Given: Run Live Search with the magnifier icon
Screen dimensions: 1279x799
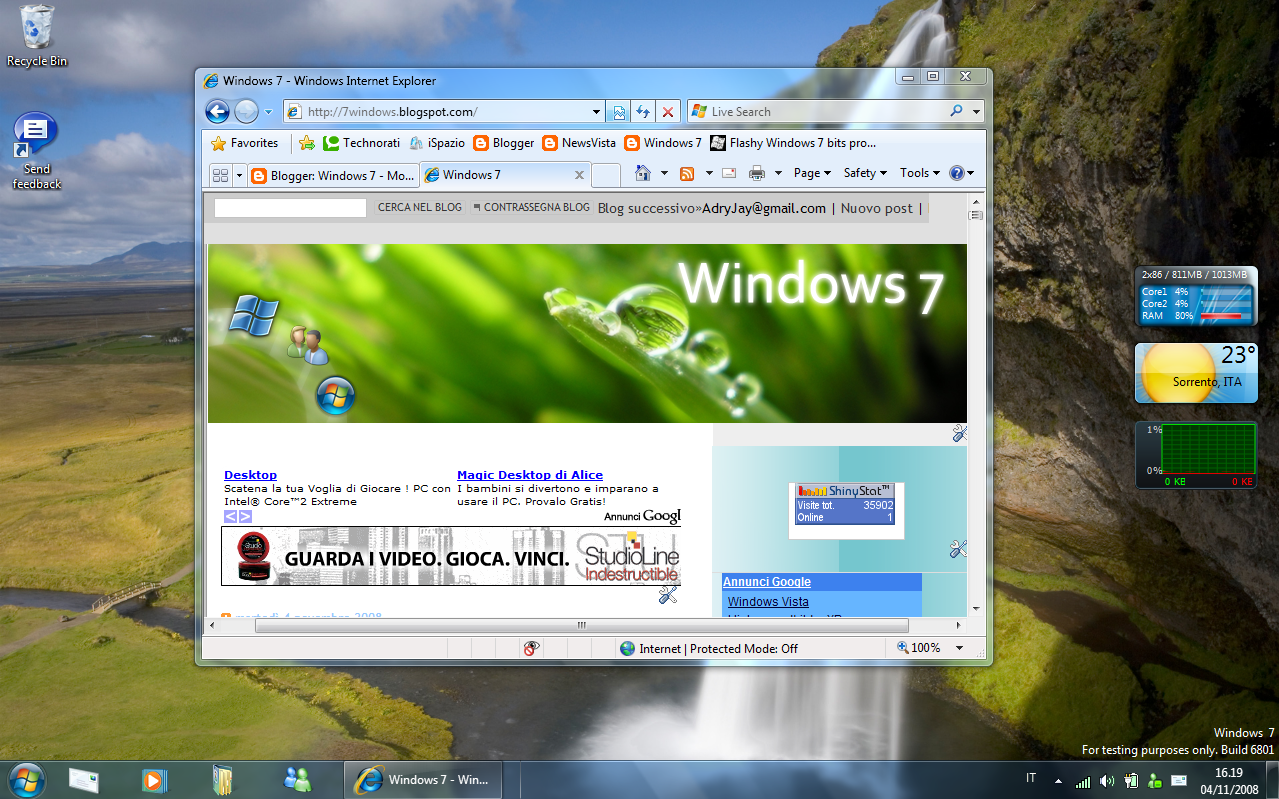Looking at the screenshot, I should point(956,111).
